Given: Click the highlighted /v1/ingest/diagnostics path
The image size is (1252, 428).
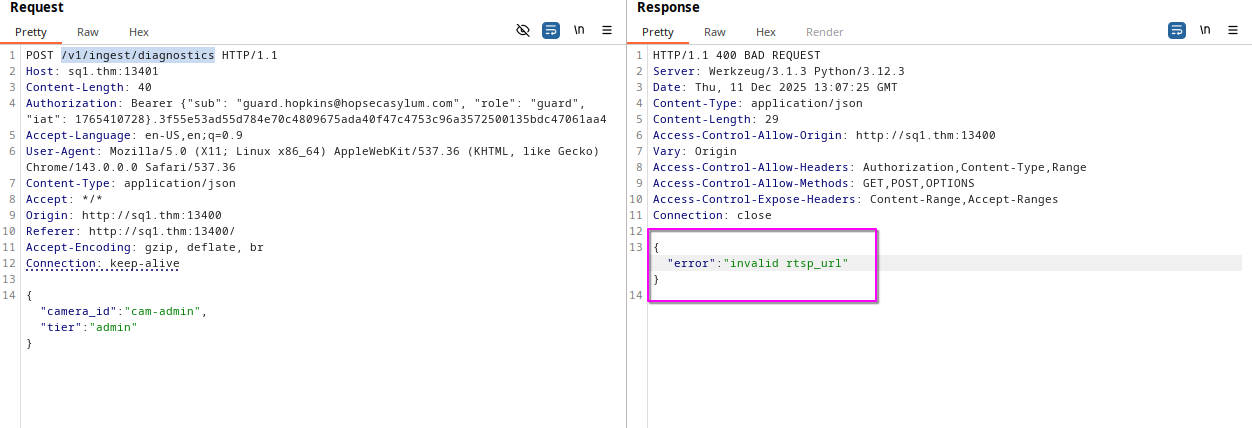Looking at the screenshot, I should [137, 55].
